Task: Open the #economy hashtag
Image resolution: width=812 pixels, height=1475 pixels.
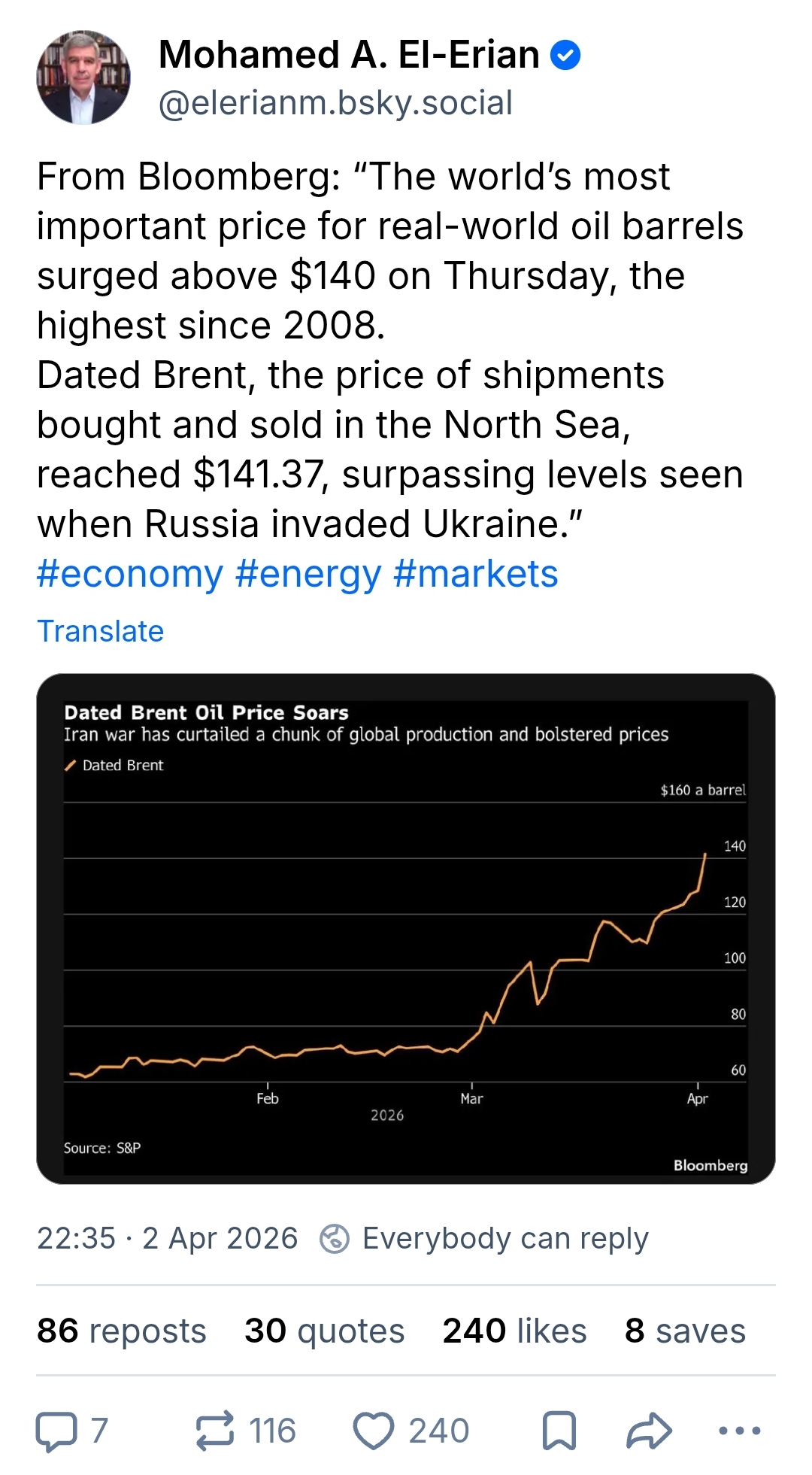Action: tap(130, 574)
